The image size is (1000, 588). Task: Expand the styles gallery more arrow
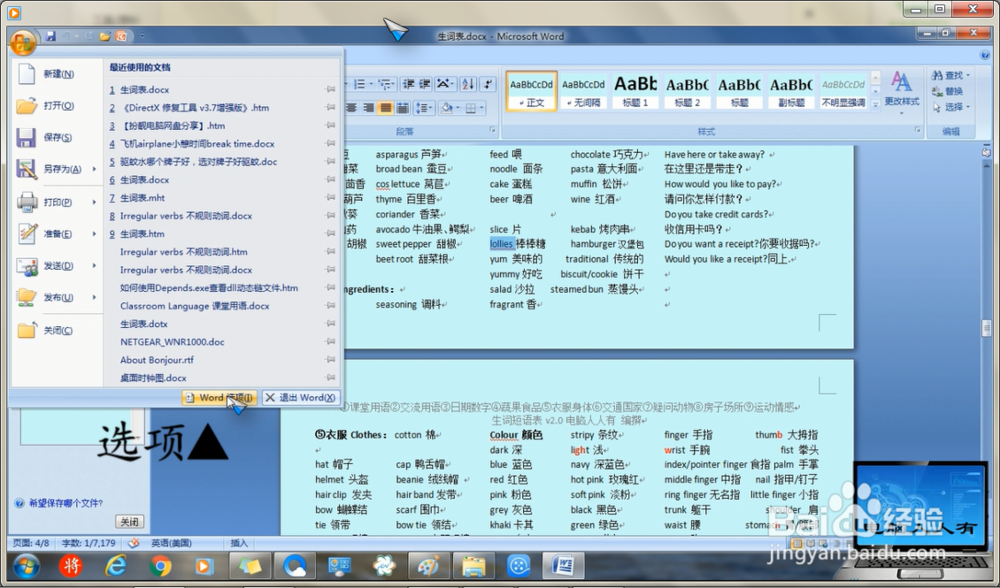876,104
